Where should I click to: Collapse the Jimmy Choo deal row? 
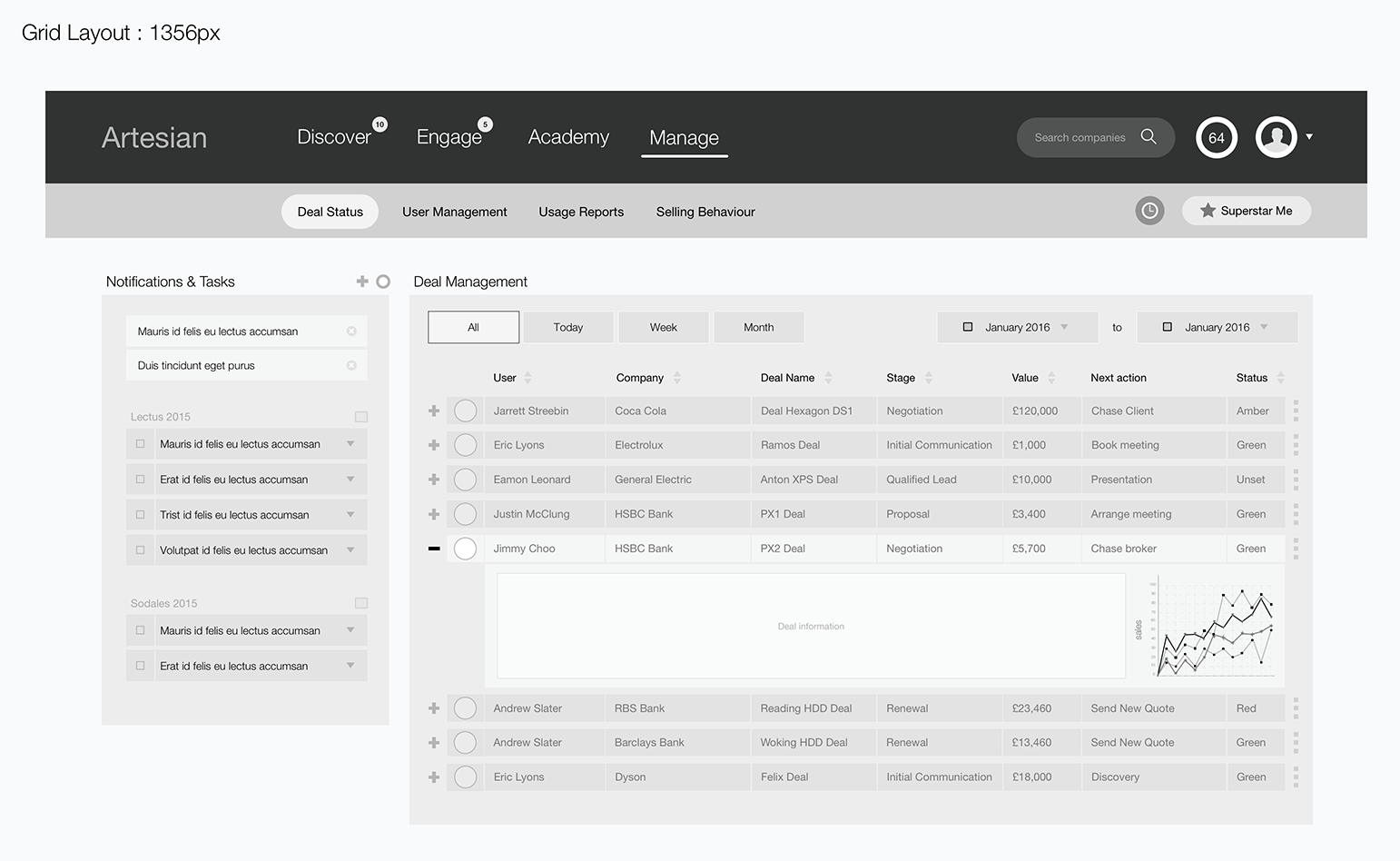point(434,549)
